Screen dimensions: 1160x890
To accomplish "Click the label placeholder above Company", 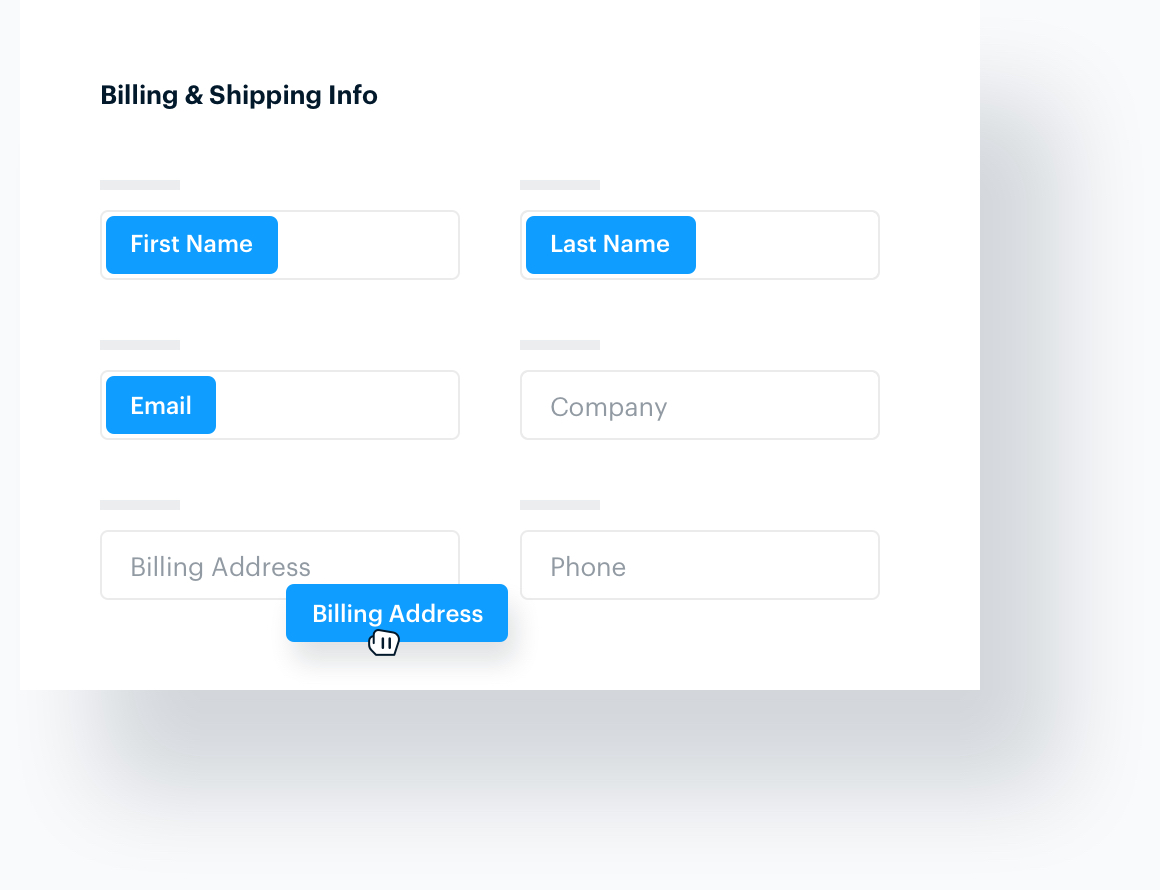I will 560,344.
